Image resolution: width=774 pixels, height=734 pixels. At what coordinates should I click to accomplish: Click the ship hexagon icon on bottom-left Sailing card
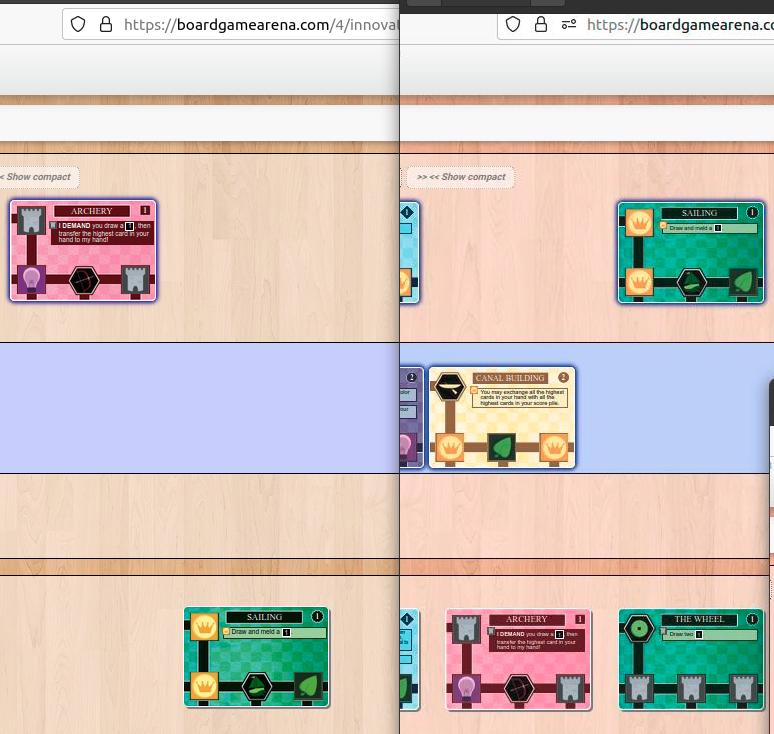pos(257,686)
